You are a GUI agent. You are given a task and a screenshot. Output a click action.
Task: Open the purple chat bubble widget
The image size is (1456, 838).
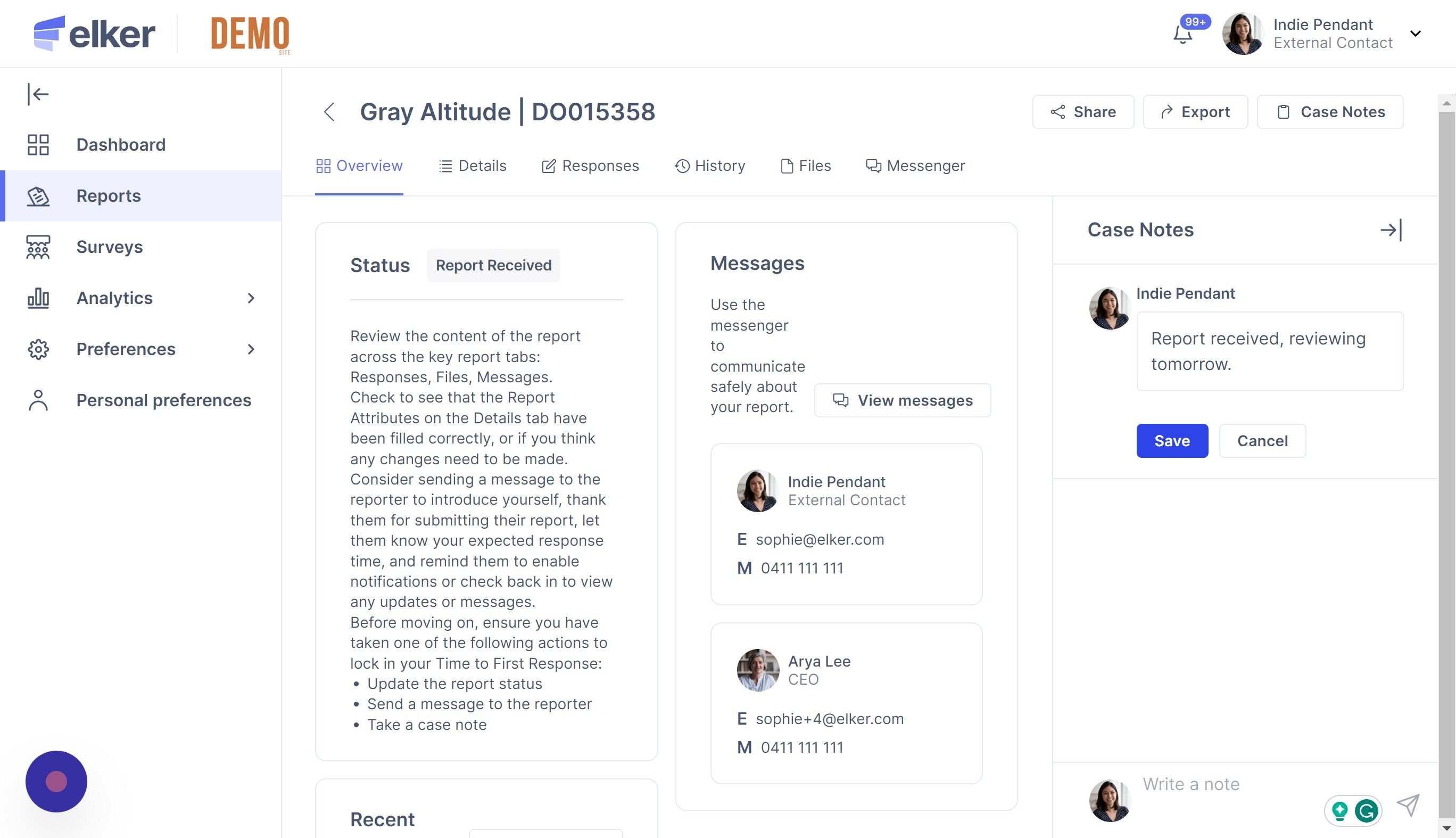56,781
